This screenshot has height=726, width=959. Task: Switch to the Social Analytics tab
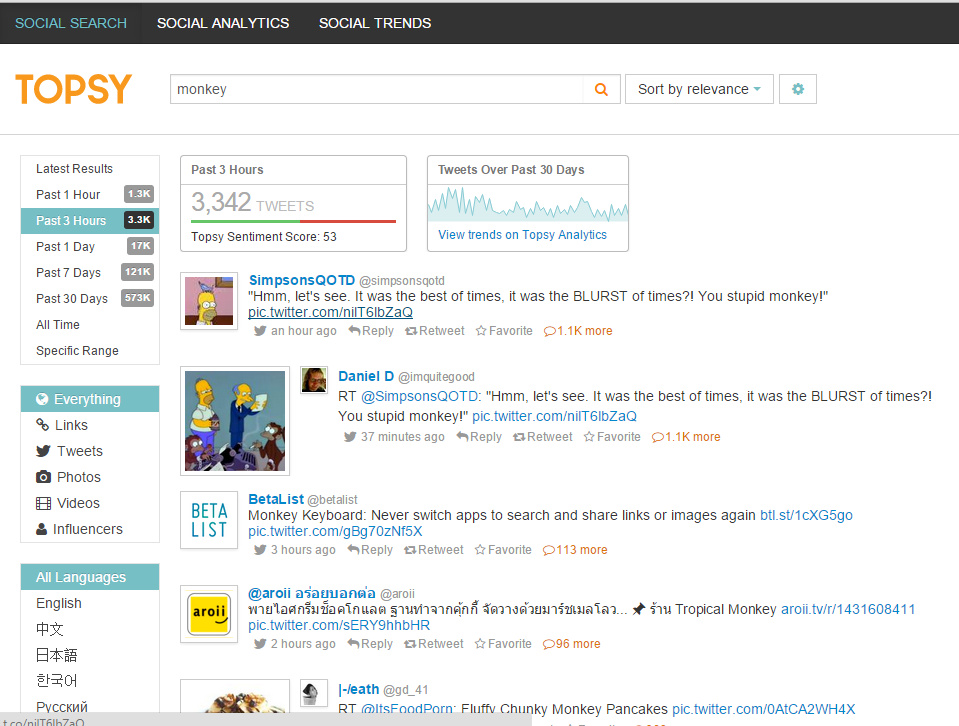[223, 23]
